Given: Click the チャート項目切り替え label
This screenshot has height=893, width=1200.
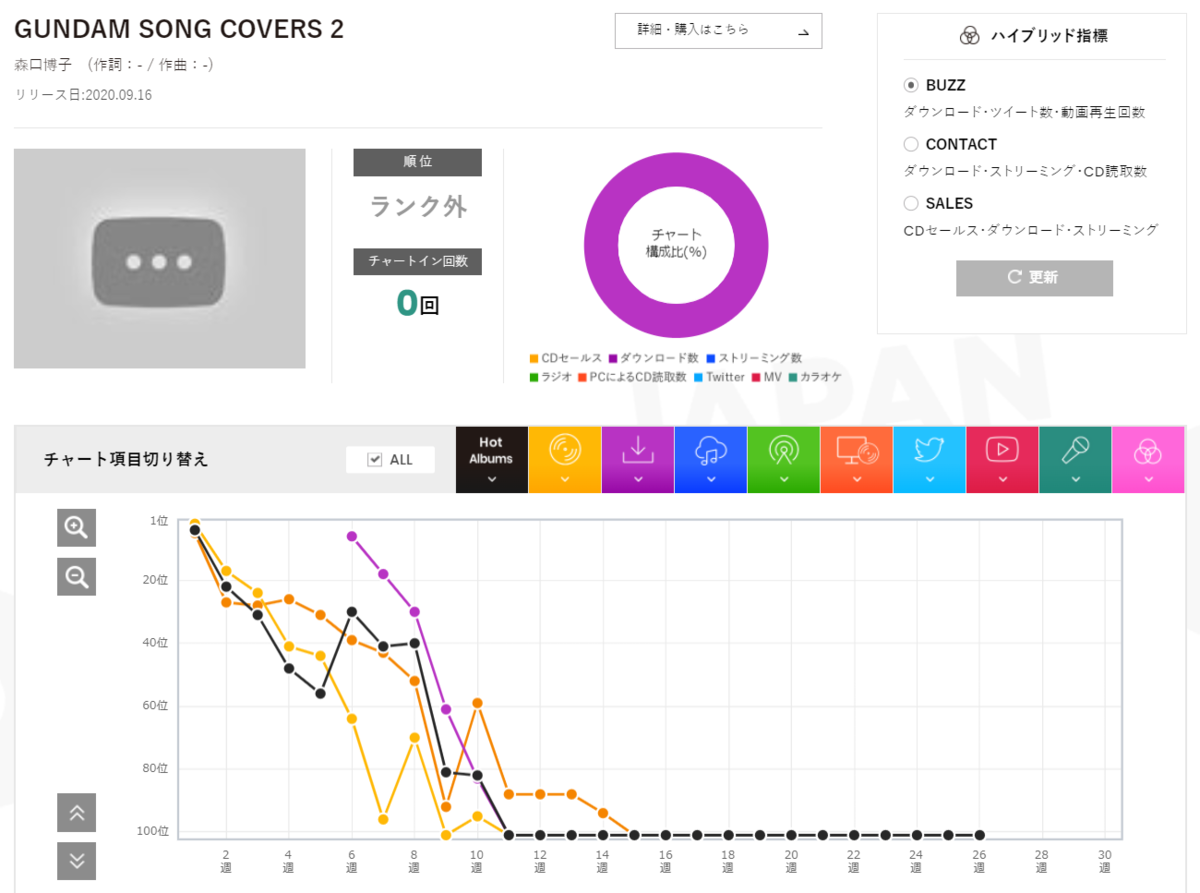Looking at the screenshot, I should pyautogui.click(x=126, y=459).
